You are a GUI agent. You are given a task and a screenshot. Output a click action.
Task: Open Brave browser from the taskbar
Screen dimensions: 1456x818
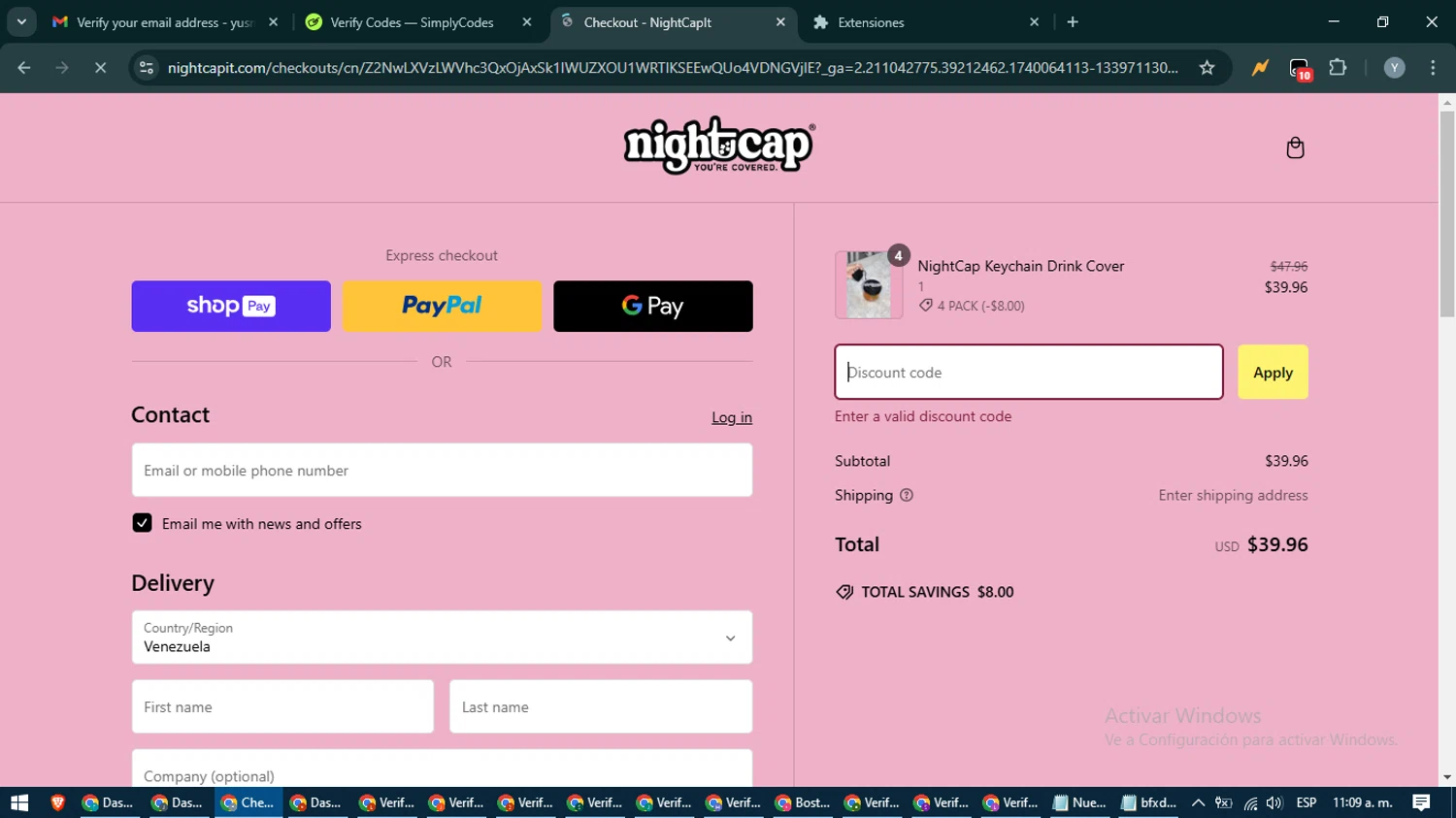pyautogui.click(x=57, y=802)
